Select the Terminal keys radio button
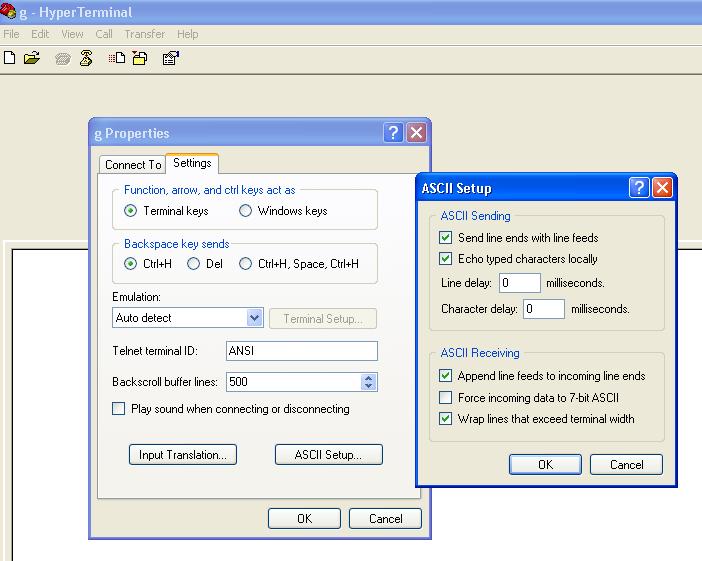 pyautogui.click(x=130, y=210)
